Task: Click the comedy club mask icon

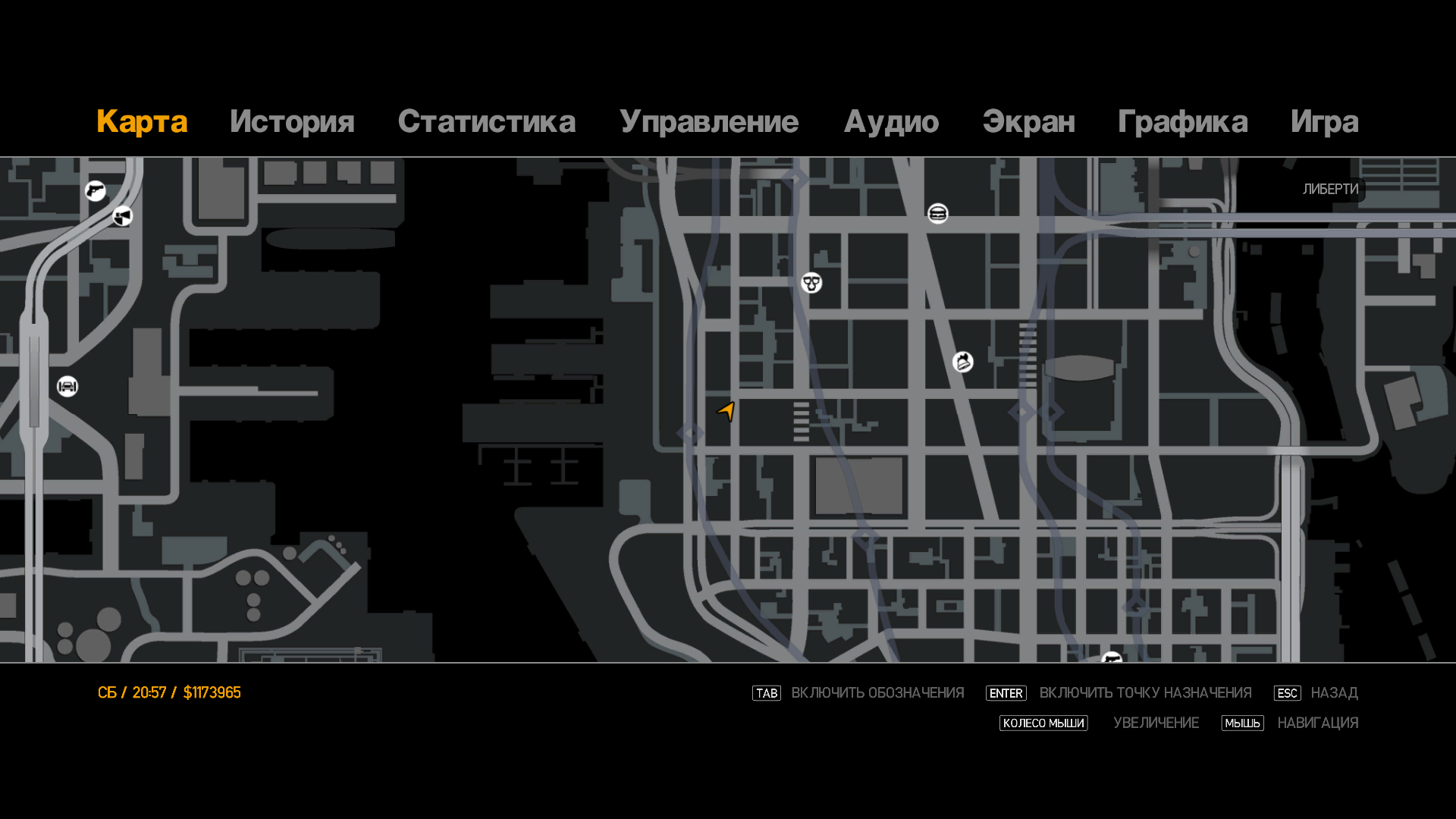Action: [811, 283]
